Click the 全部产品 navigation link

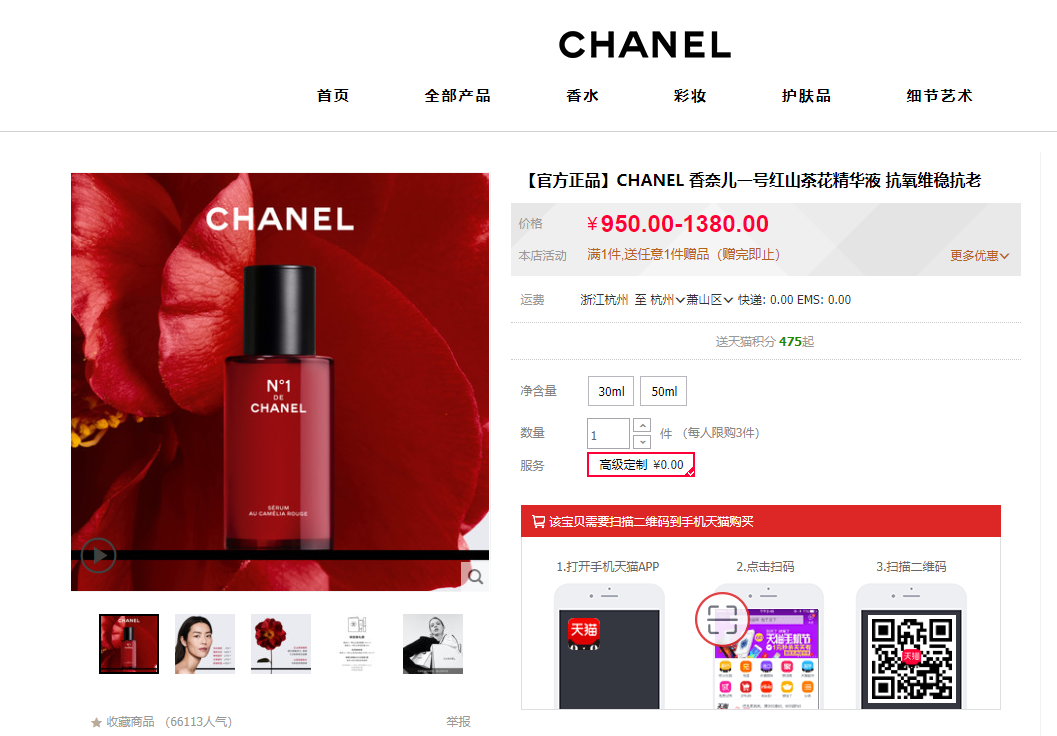pos(458,96)
